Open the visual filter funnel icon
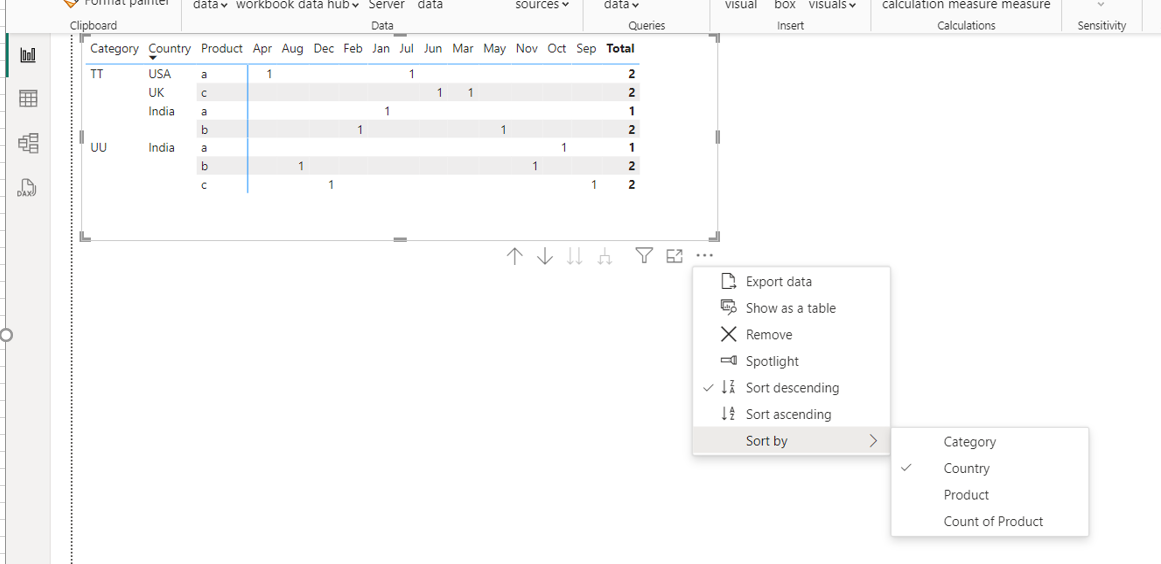The height and width of the screenshot is (564, 1161). (644, 256)
